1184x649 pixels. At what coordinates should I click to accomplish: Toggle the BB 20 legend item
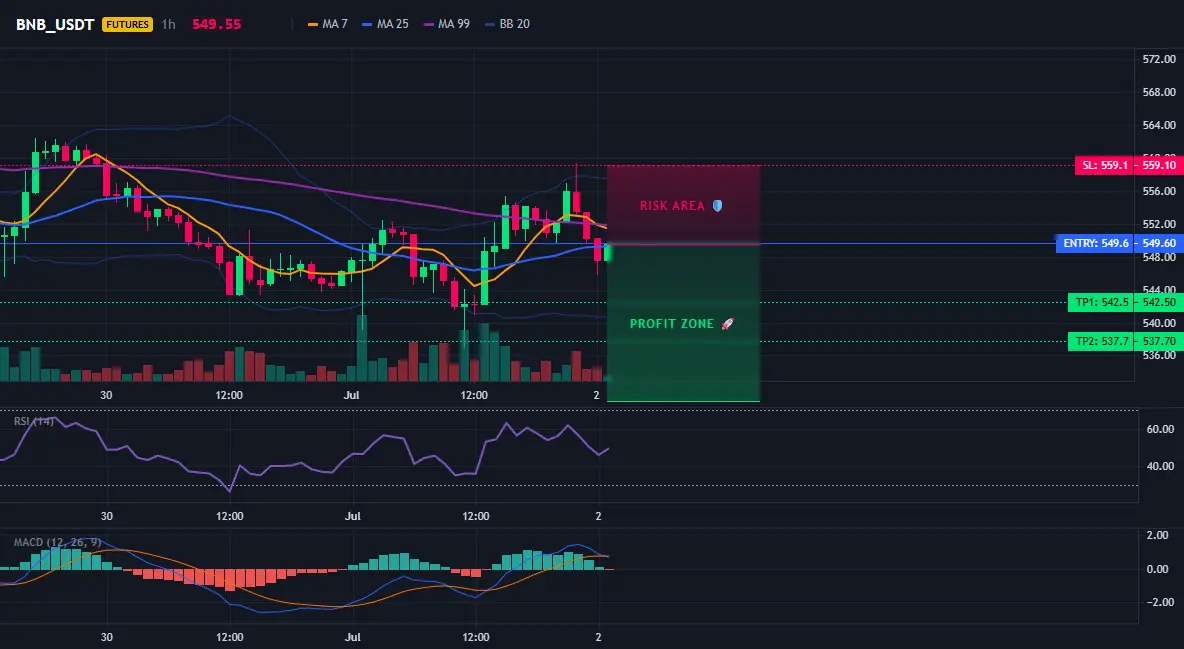[x=507, y=24]
